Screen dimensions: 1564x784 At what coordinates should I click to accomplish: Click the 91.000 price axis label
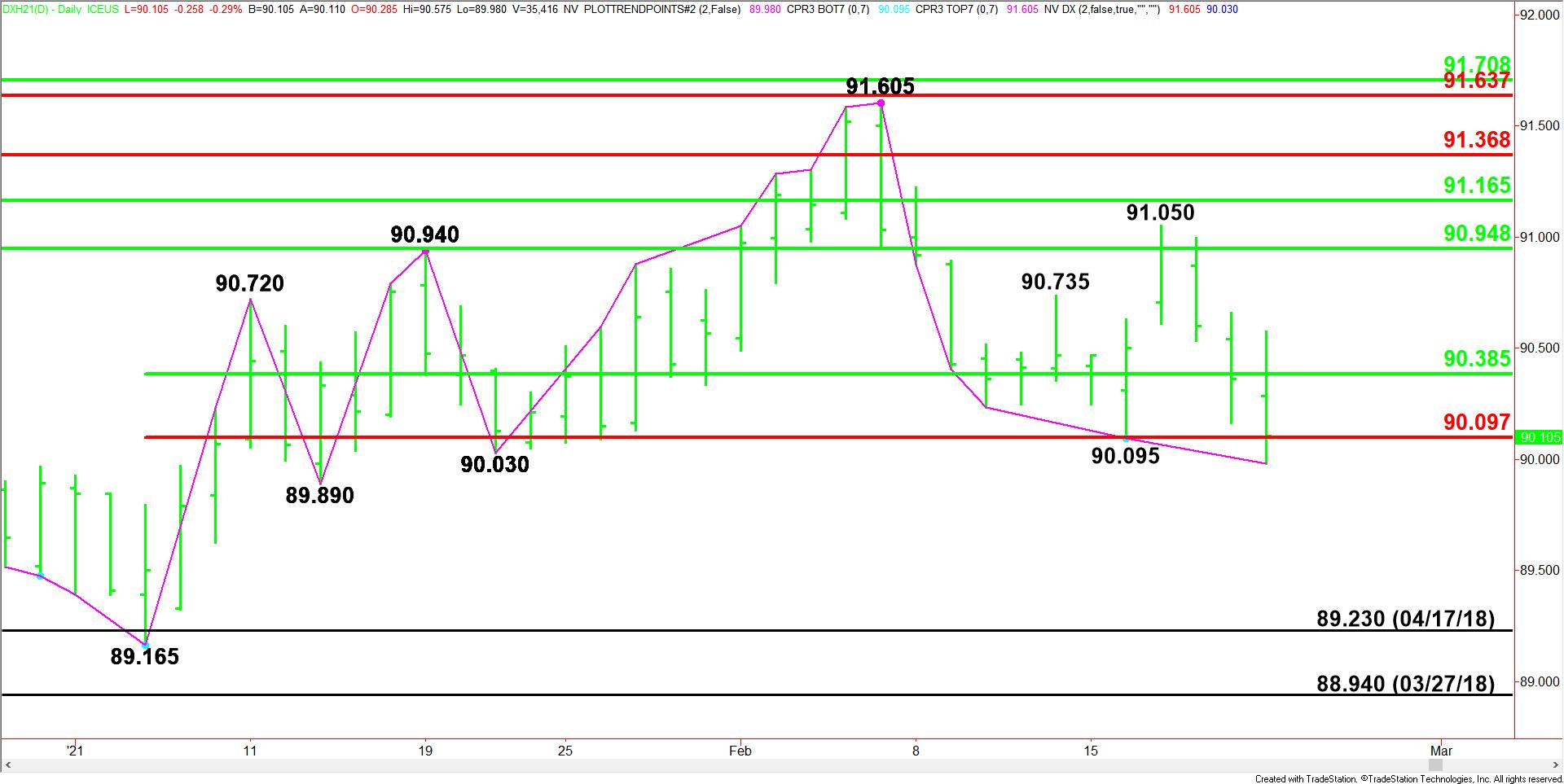click(1540, 237)
